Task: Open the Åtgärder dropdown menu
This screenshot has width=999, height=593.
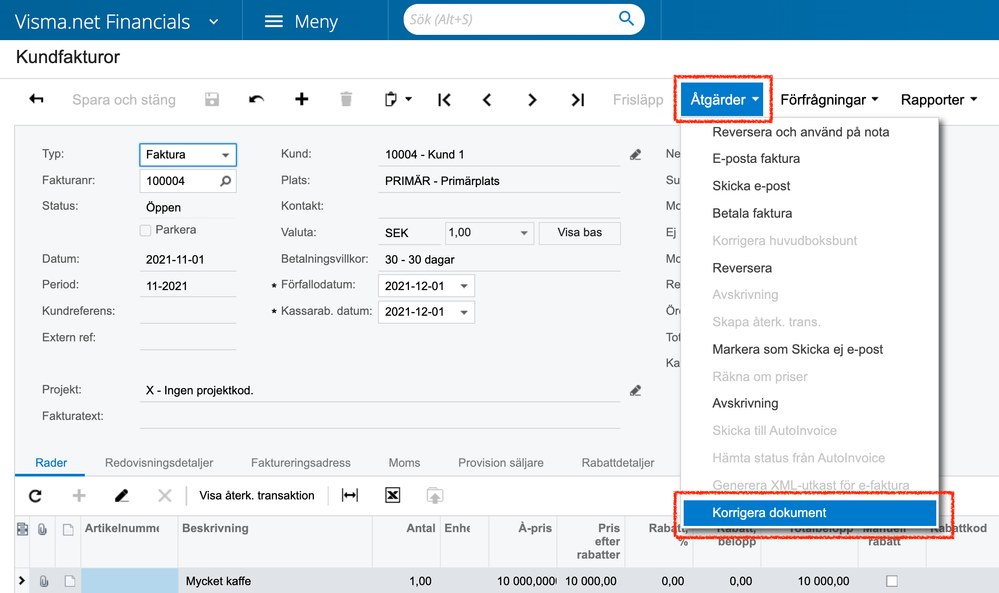Action: click(722, 99)
